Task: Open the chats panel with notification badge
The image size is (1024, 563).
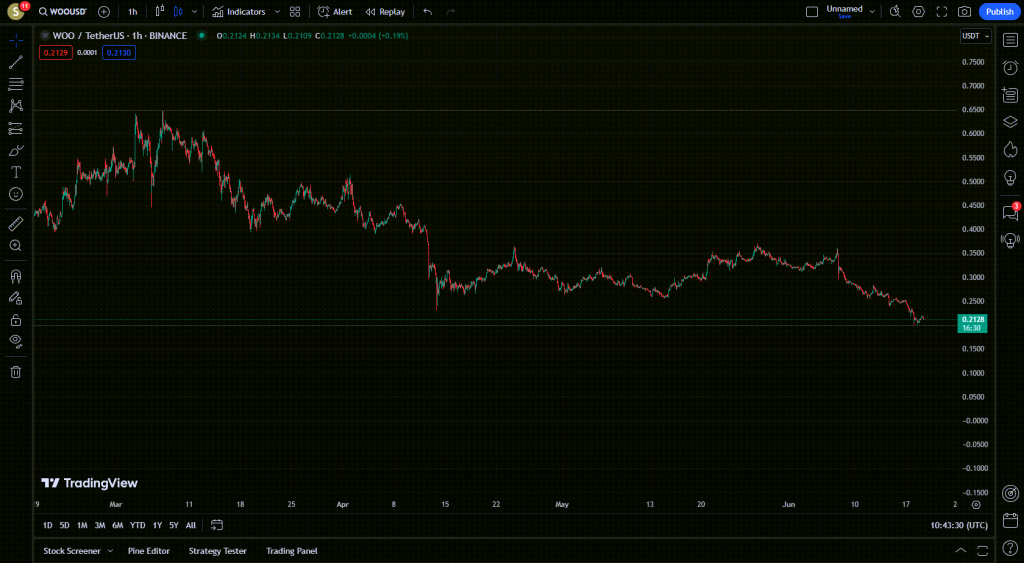Action: pyautogui.click(x=1010, y=212)
